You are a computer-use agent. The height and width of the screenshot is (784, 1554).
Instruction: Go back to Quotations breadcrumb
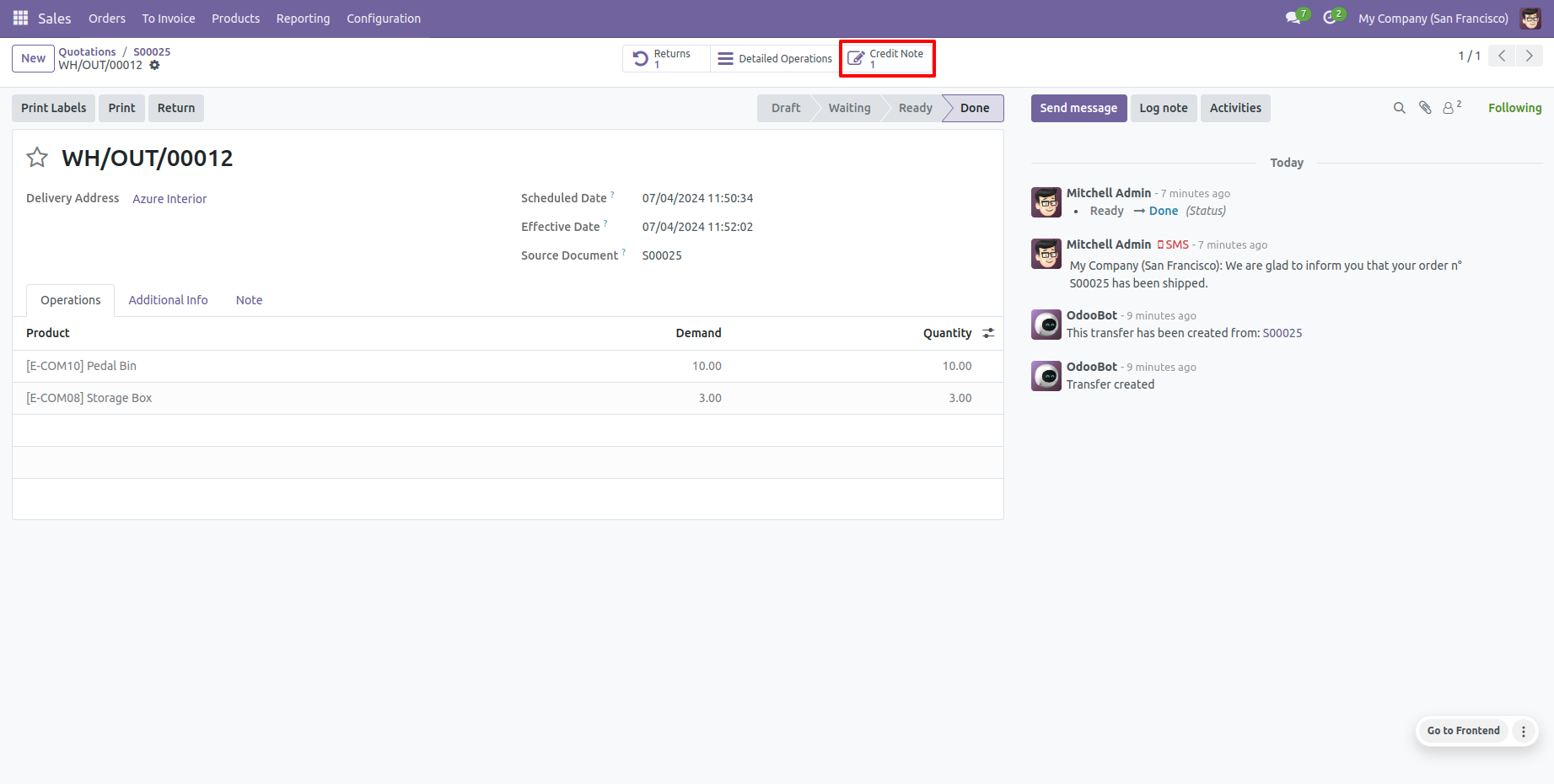[x=88, y=51]
